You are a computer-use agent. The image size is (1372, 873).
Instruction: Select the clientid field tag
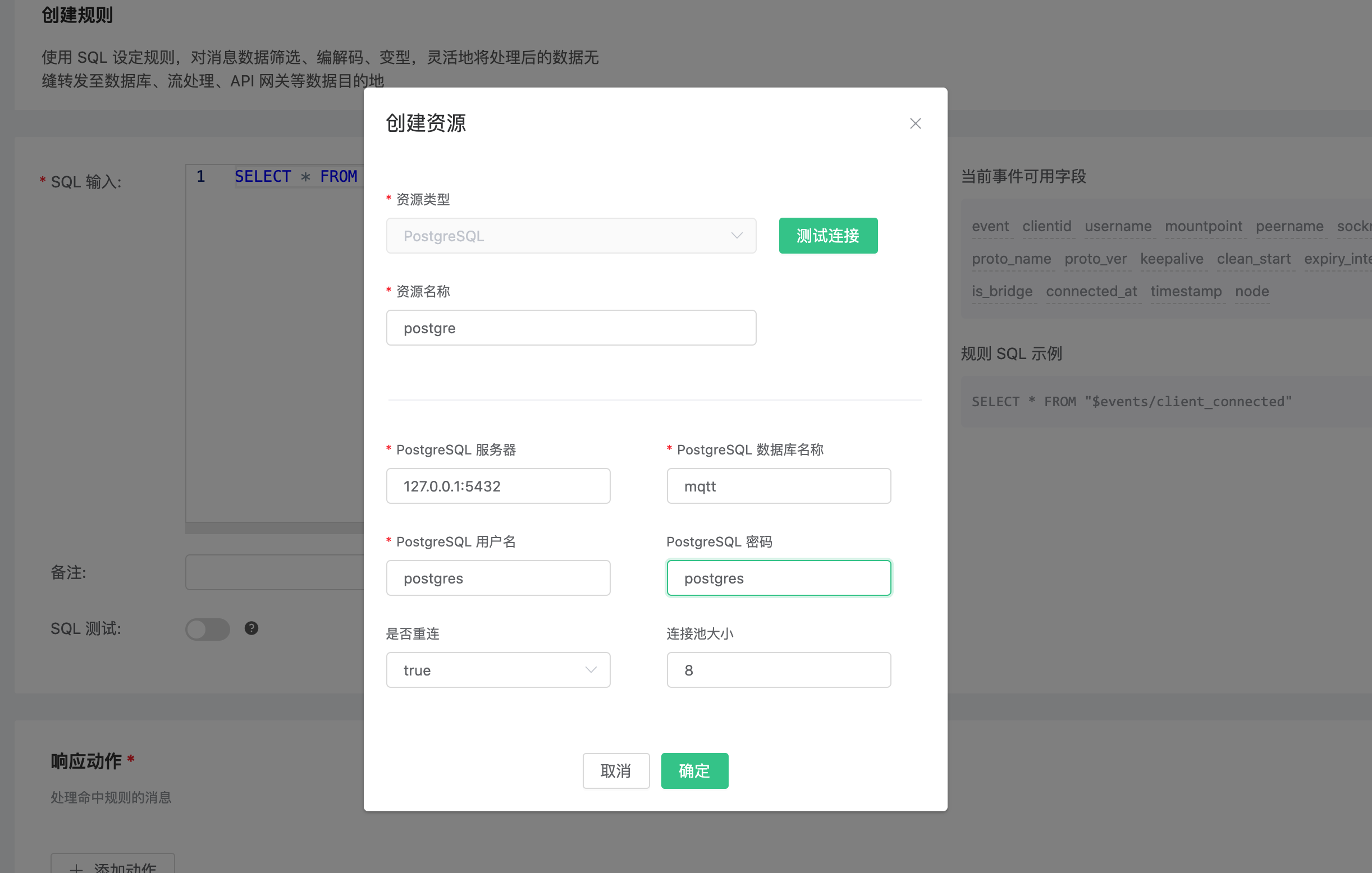coord(1046,226)
